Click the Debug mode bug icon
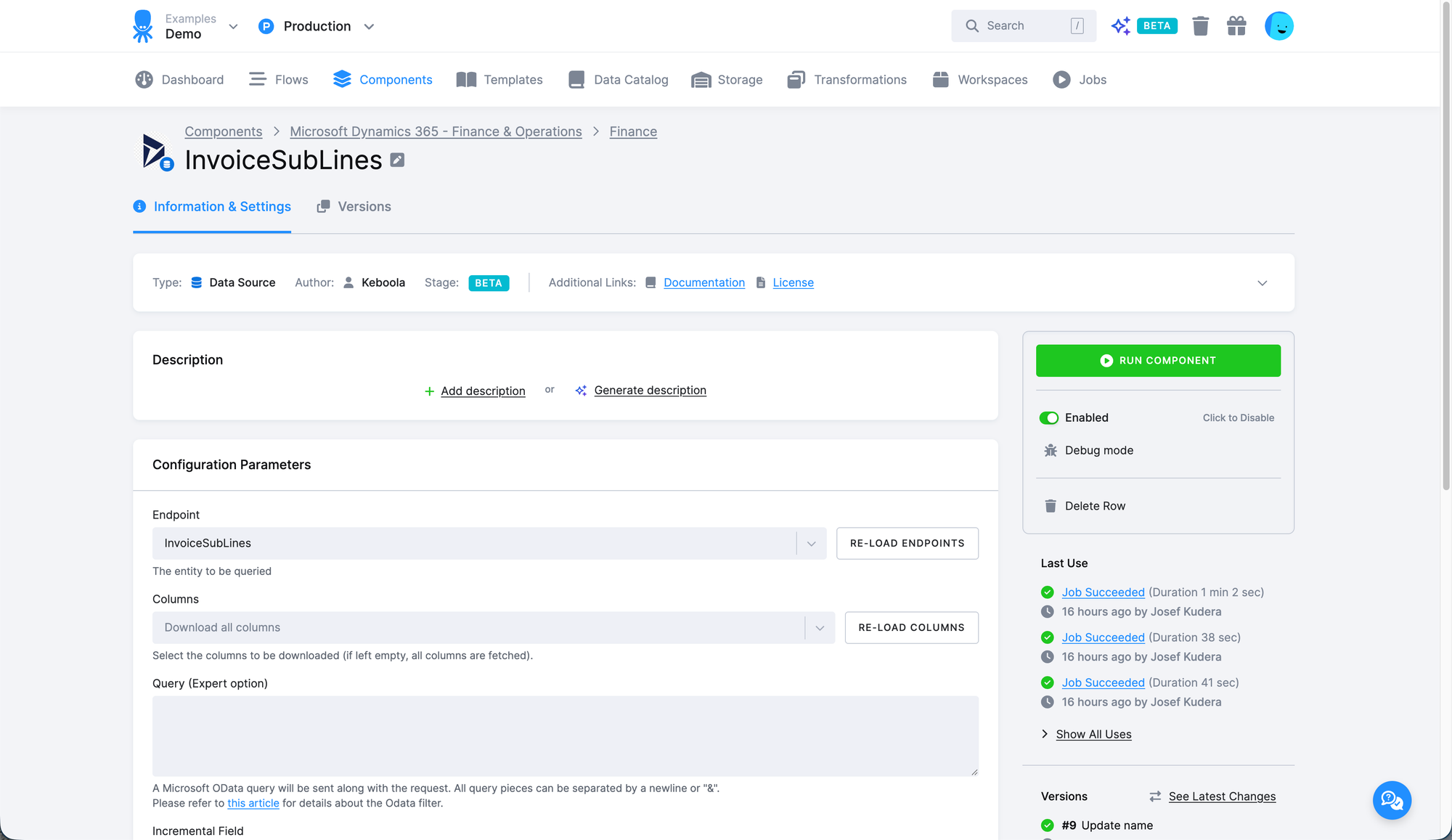 click(1050, 450)
